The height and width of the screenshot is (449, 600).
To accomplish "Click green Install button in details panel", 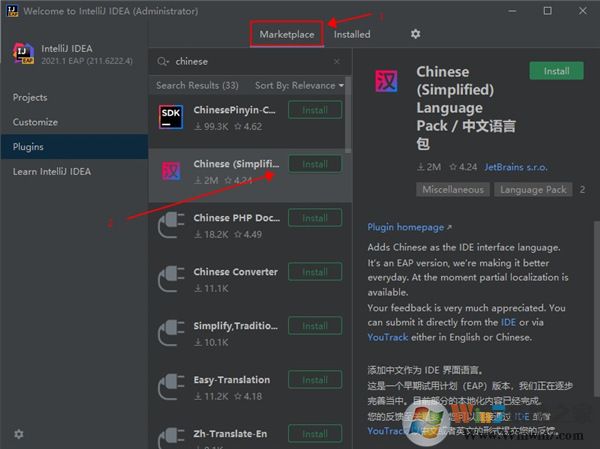I will [556, 71].
